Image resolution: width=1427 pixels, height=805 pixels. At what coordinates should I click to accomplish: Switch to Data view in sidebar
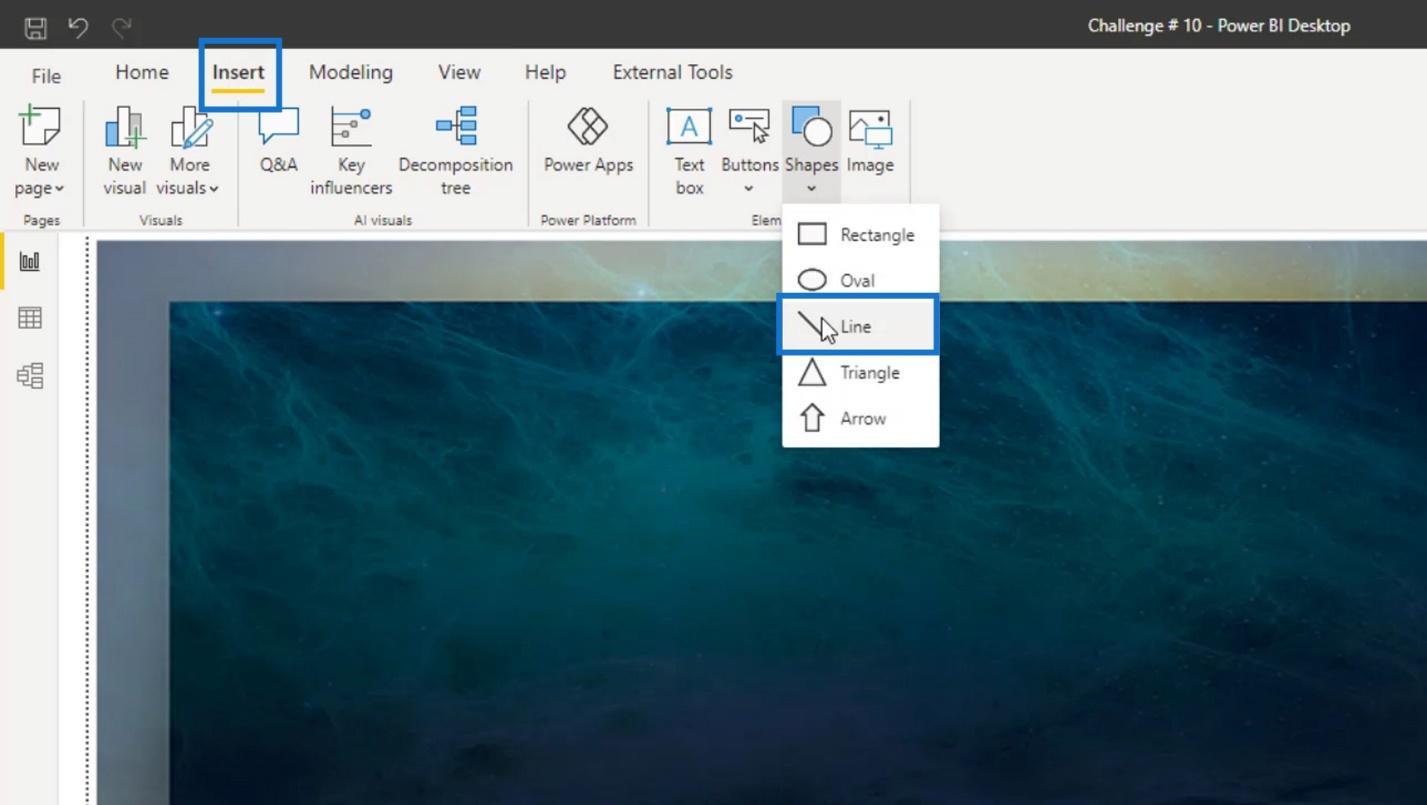click(30, 319)
